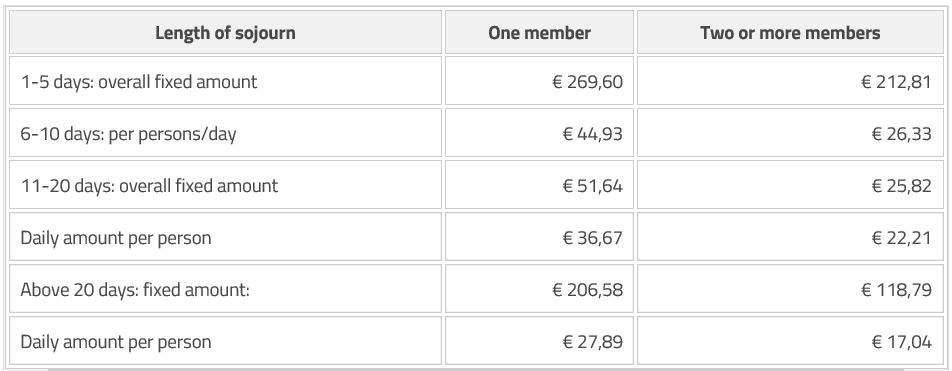The height and width of the screenshot is (371, 952).
Task: Click the 'Length of sojourn' column header
Action: (x=225, y=32)
